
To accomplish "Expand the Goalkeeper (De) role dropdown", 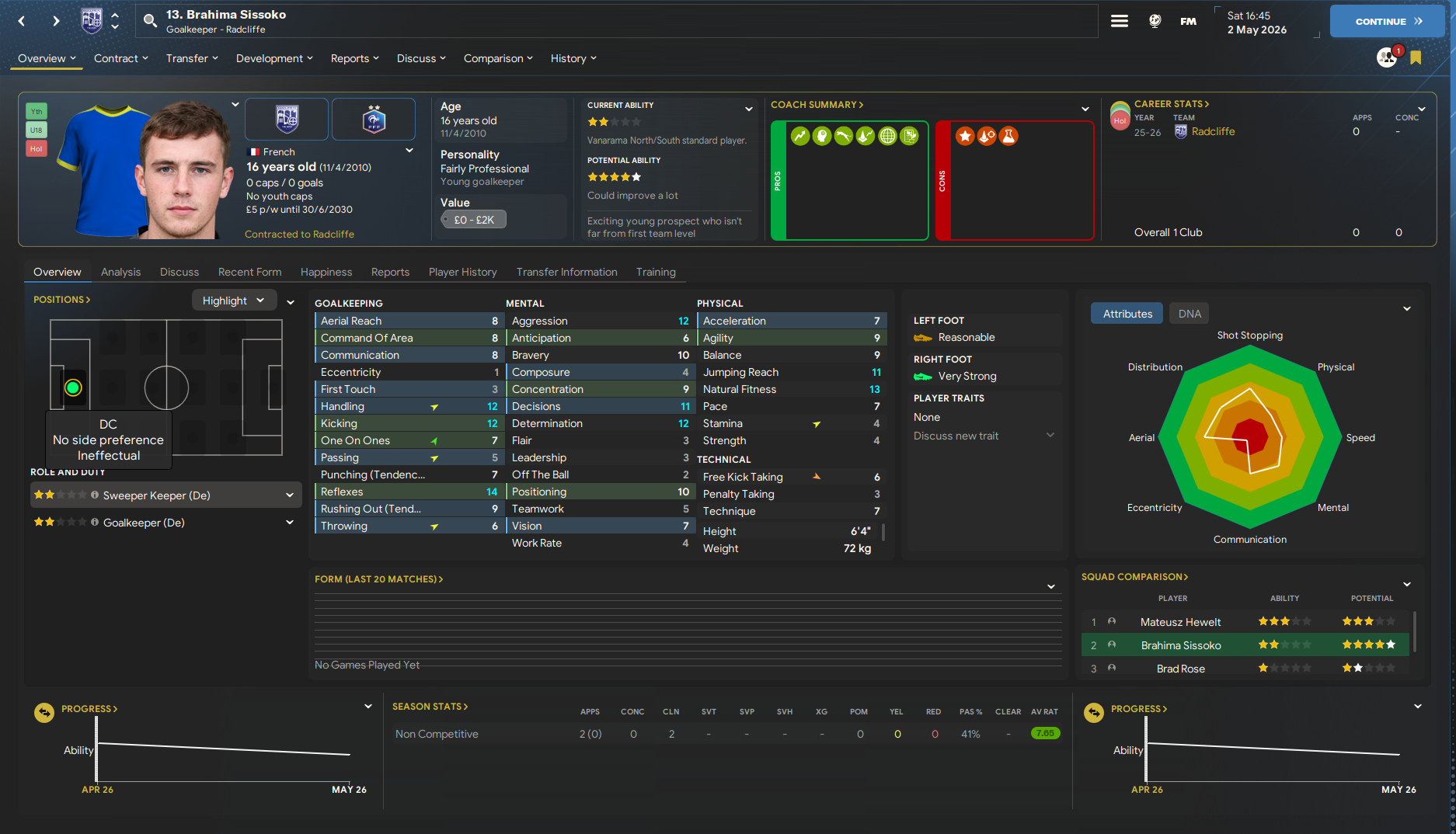I will (x=290, y=523).
